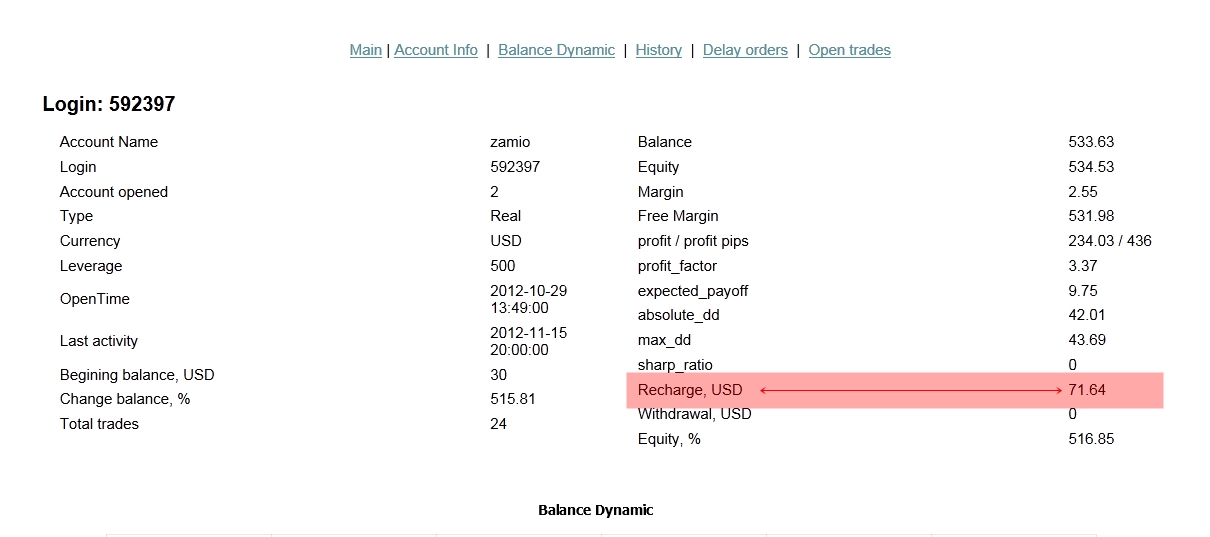Open the Main navigation link

coord(365,50)
